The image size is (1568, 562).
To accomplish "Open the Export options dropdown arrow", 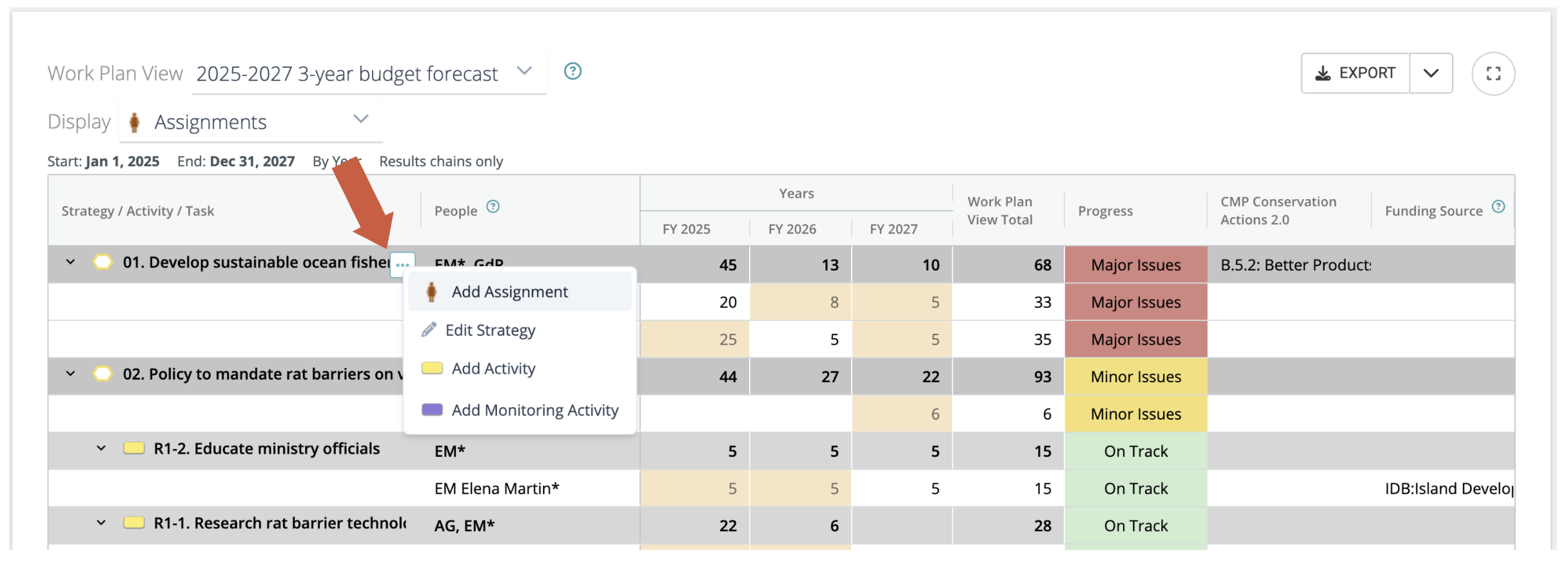I will [x=1431, y=73].
